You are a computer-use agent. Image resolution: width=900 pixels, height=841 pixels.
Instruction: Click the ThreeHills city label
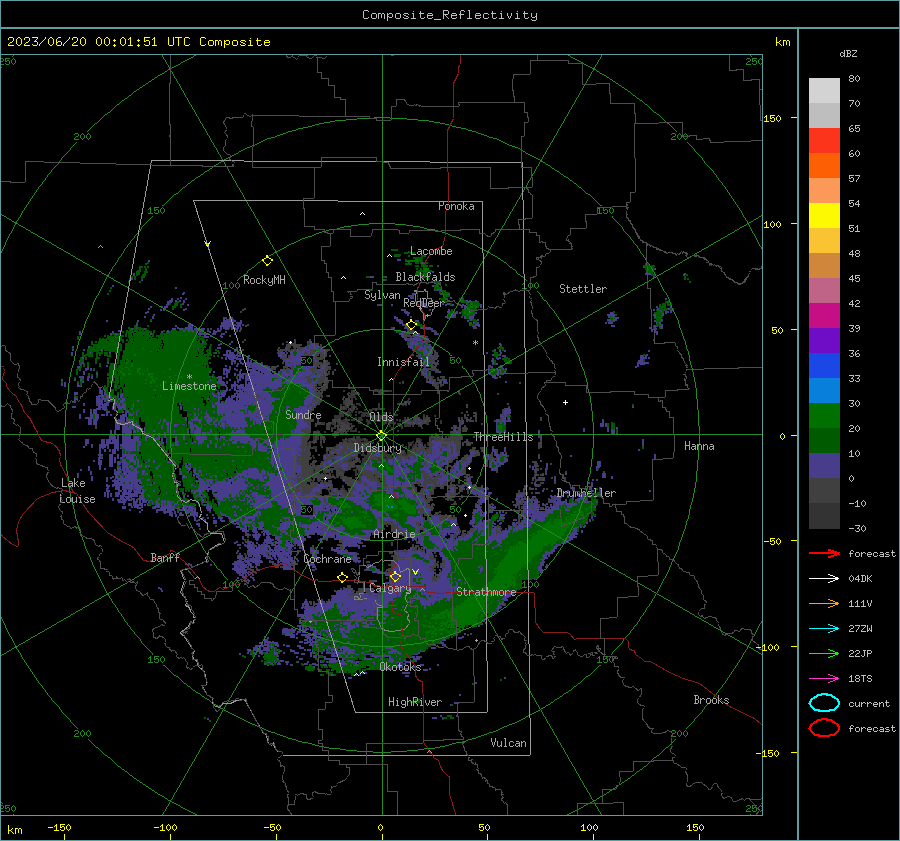pyautogui.click(x=503, y=437)
